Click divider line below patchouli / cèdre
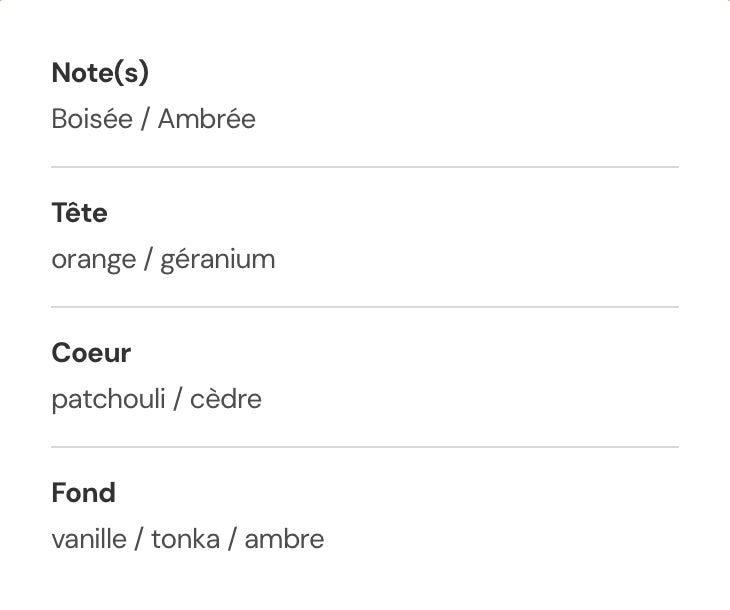The width and height of the screenshot is (730, 610). point(365,447)
